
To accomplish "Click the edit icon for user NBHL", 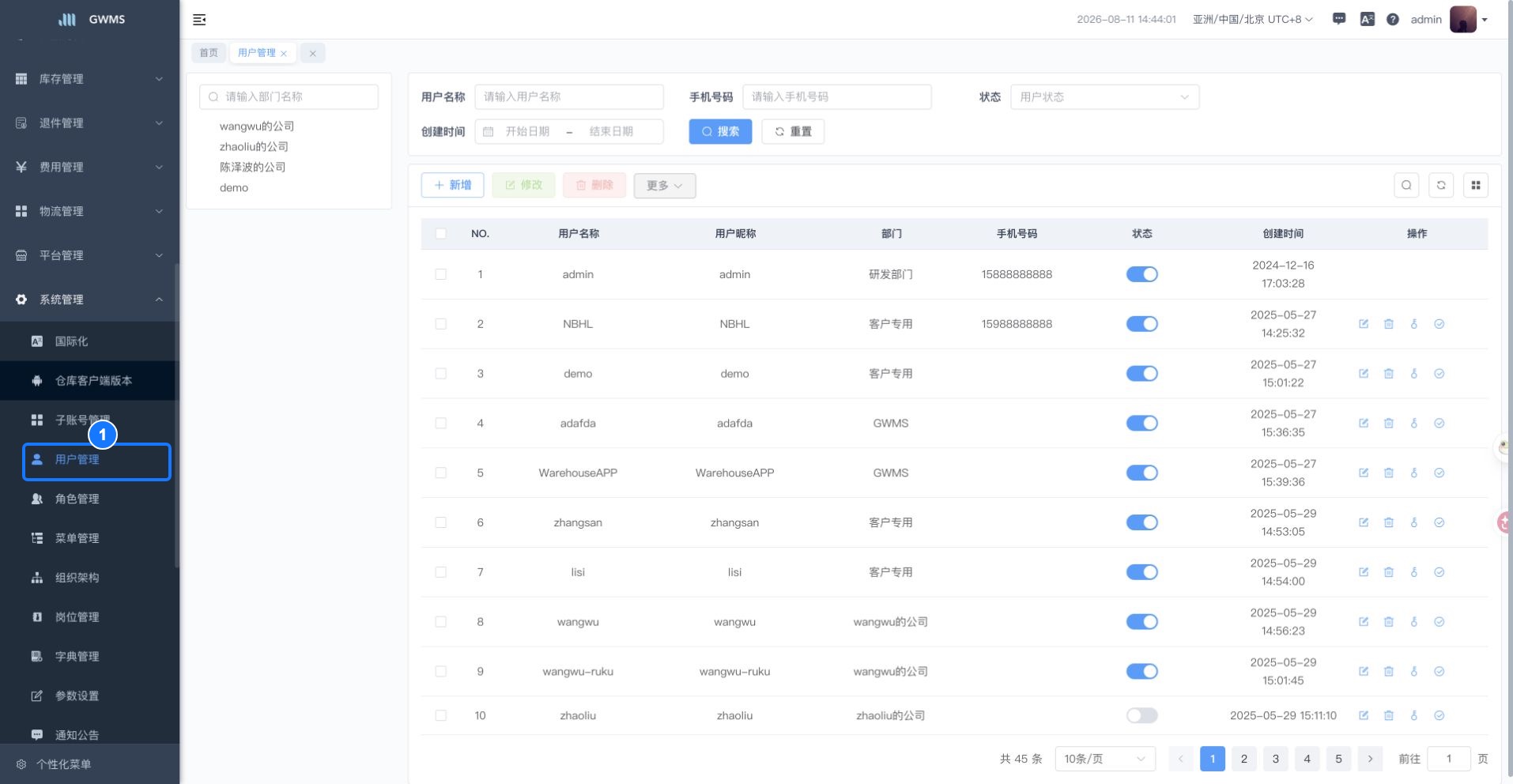I will click(1364, 324).
